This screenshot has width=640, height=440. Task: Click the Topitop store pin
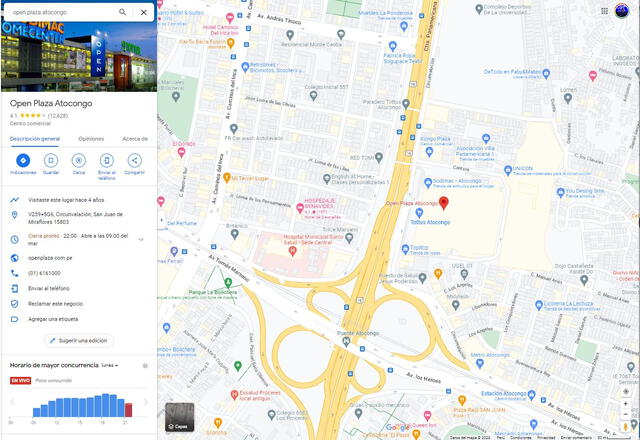point(405,249)
